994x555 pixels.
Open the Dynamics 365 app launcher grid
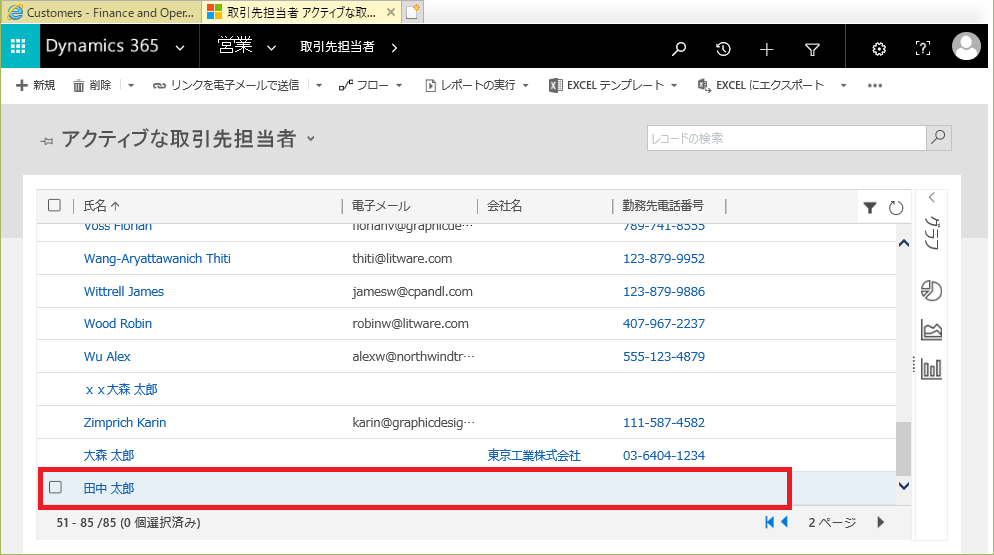[x=18, y=46]
